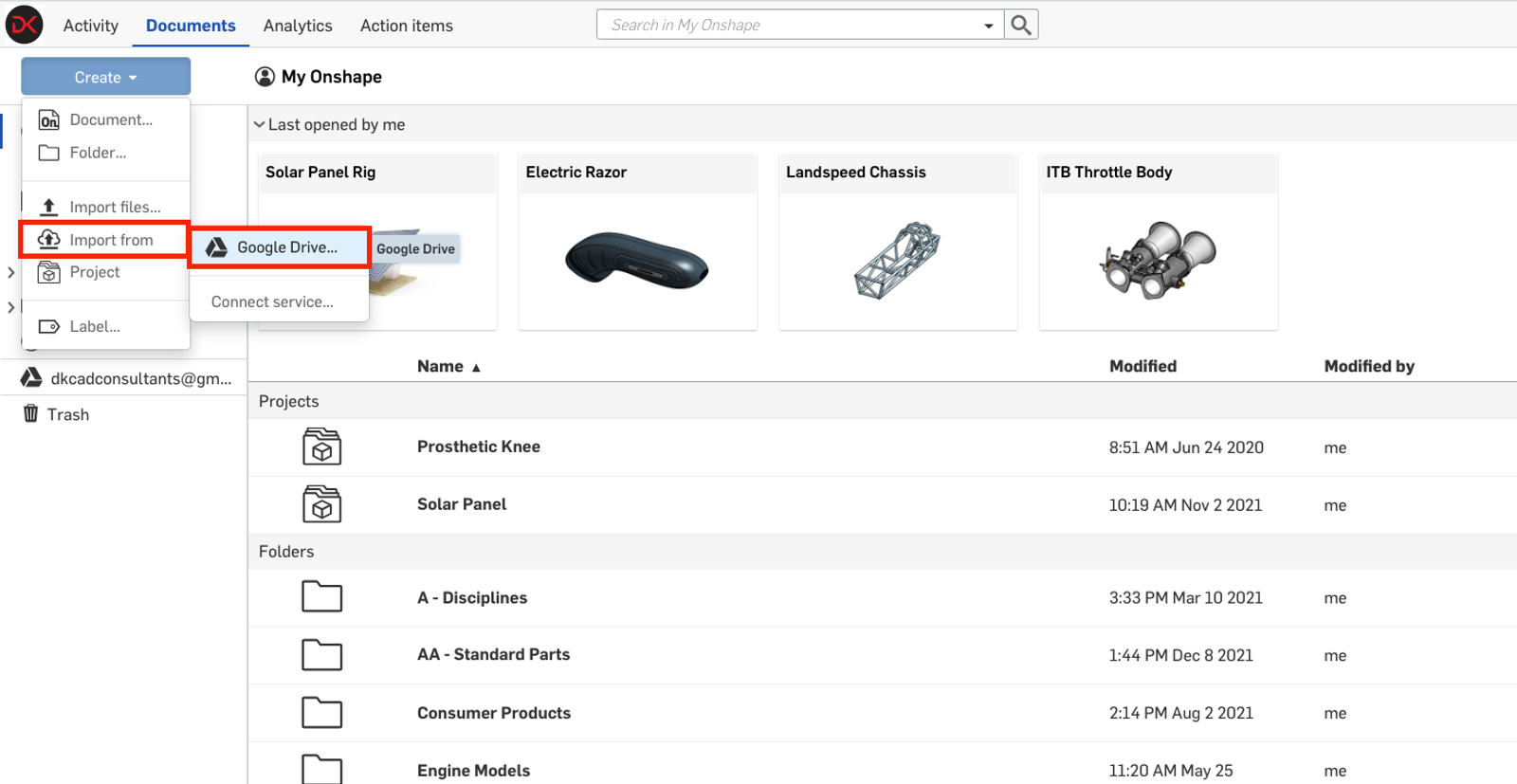Collapse the Last opened by me section
Screen dimensions: 1517x784
[x=258, y=124]
